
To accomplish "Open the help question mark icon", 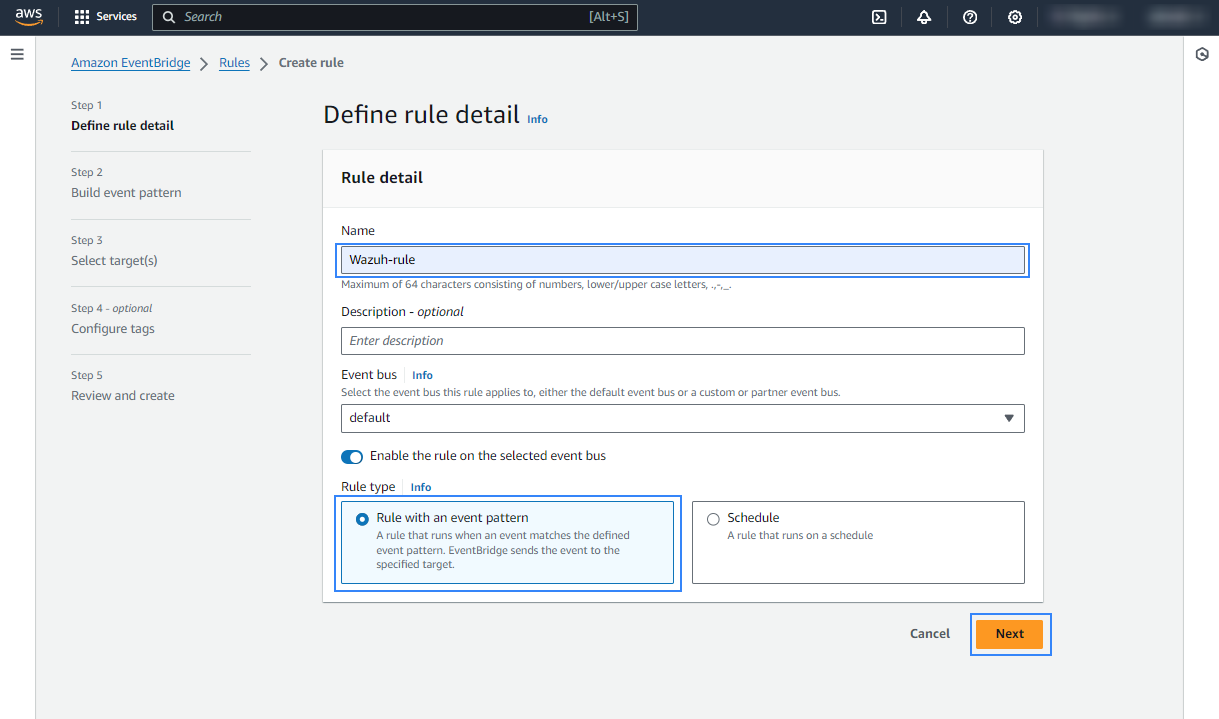I will coord(969,17).
